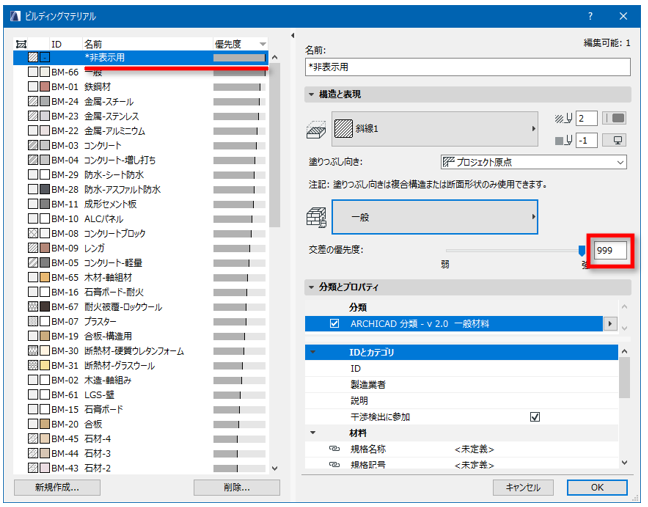Click the cut fill structure icon

tap(316, 129)
